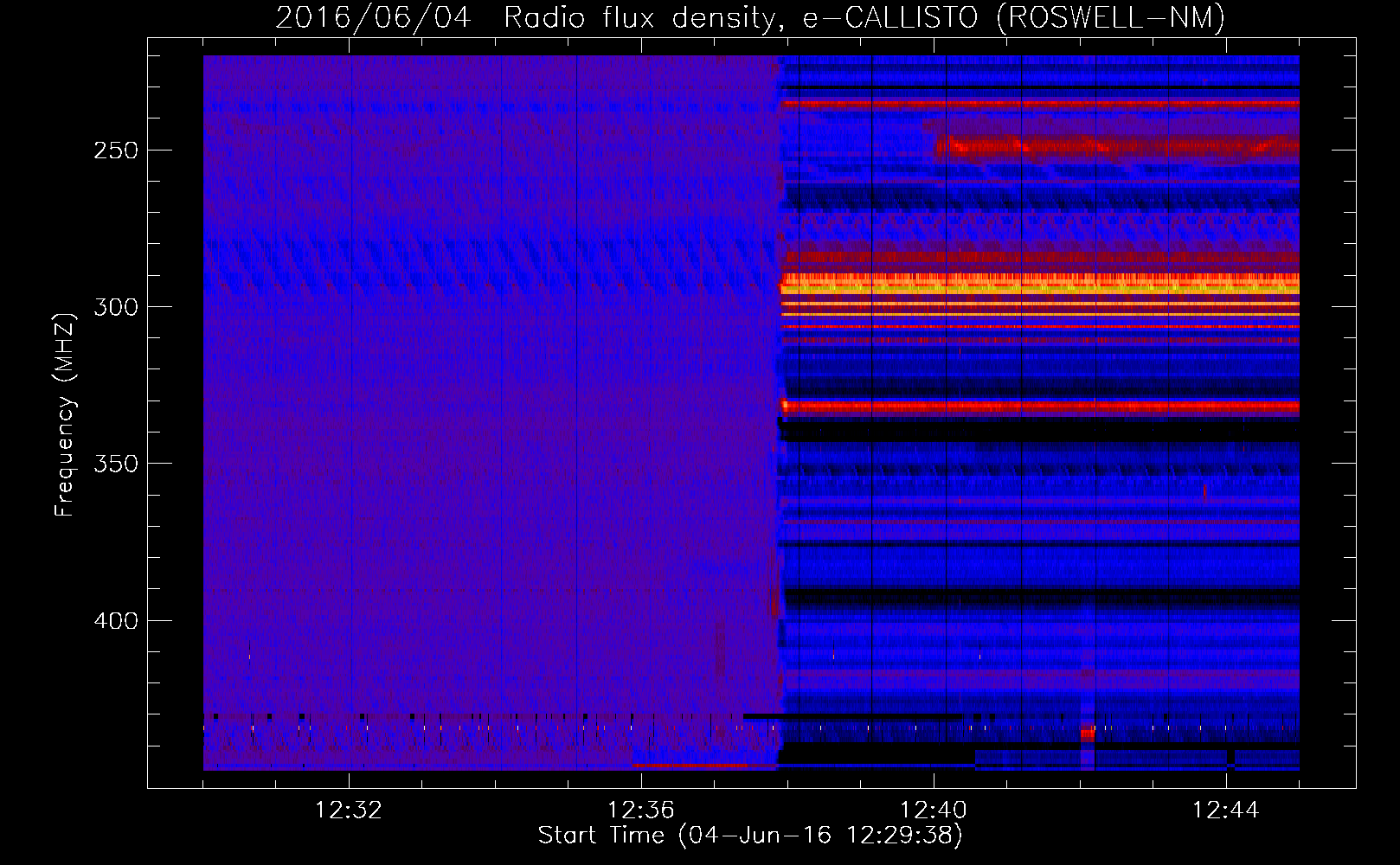Click the 12:44 time tick label
This screenshot has width=1400, height=865.
pyautogui.click(x=1226, y=810)
